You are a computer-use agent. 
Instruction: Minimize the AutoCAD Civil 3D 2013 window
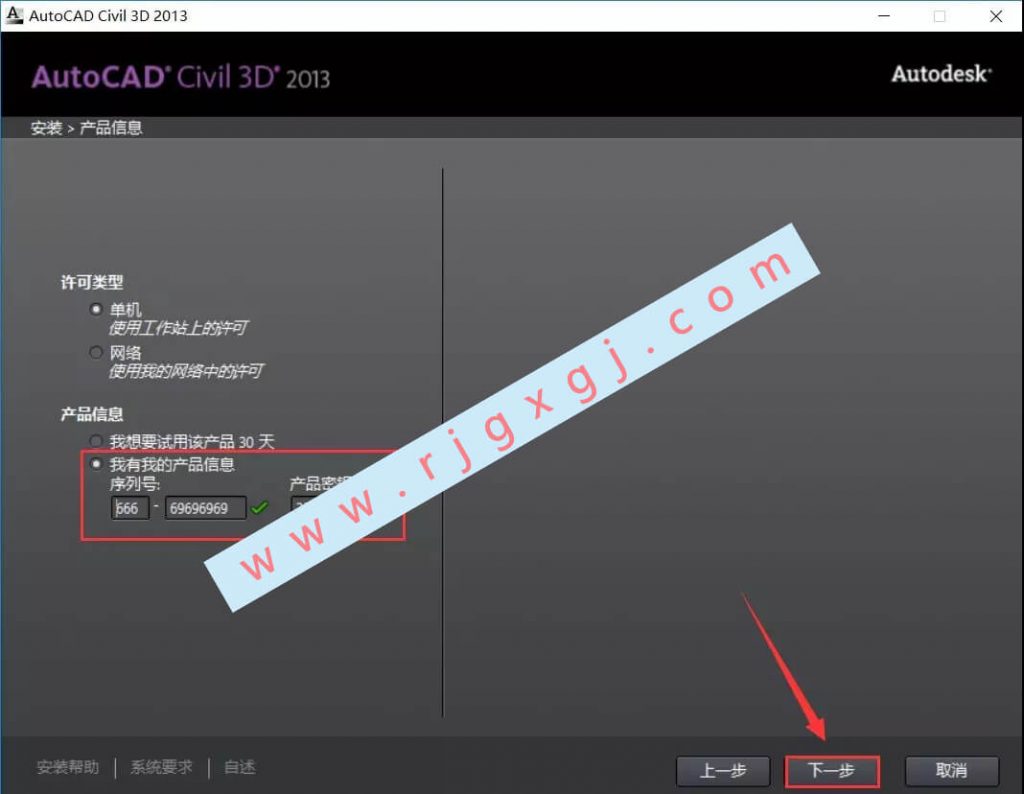point(884,16)
